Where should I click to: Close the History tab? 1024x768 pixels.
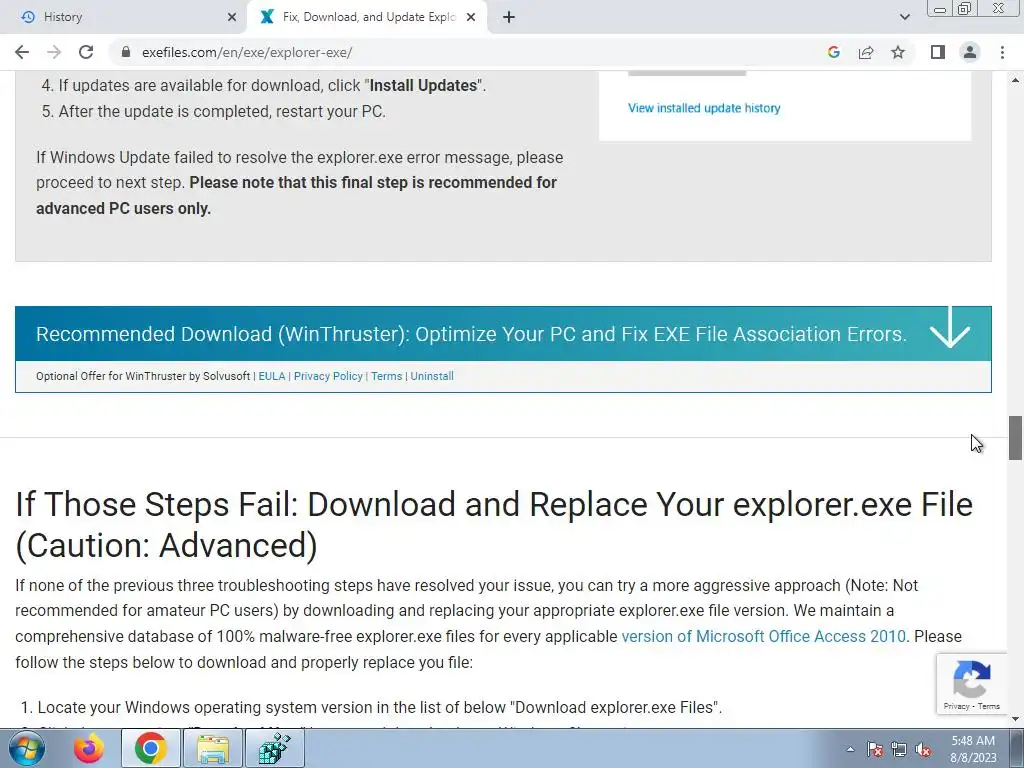(x=232, y=17)
